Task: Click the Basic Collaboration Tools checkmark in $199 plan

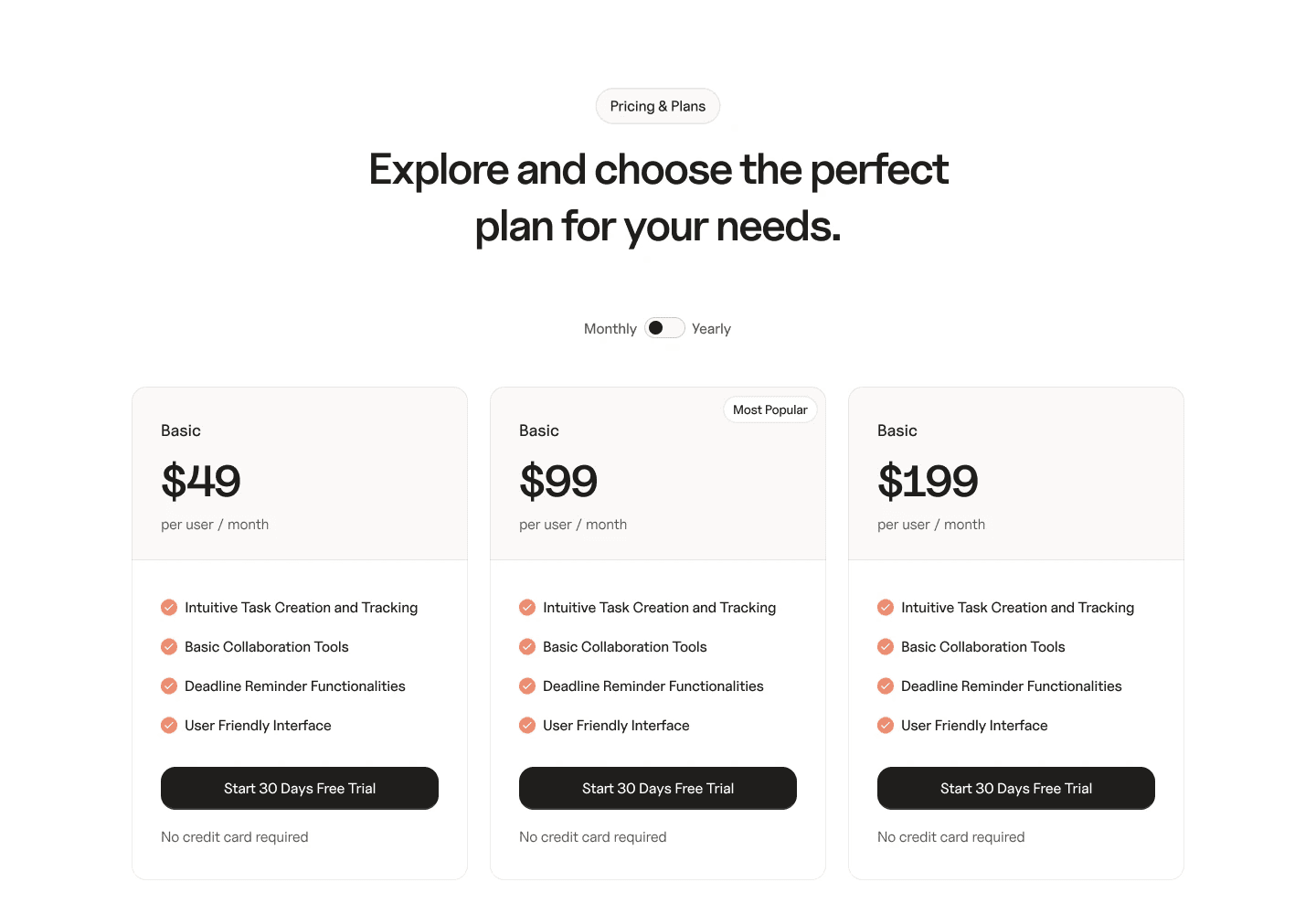Action: click(886, 646)
